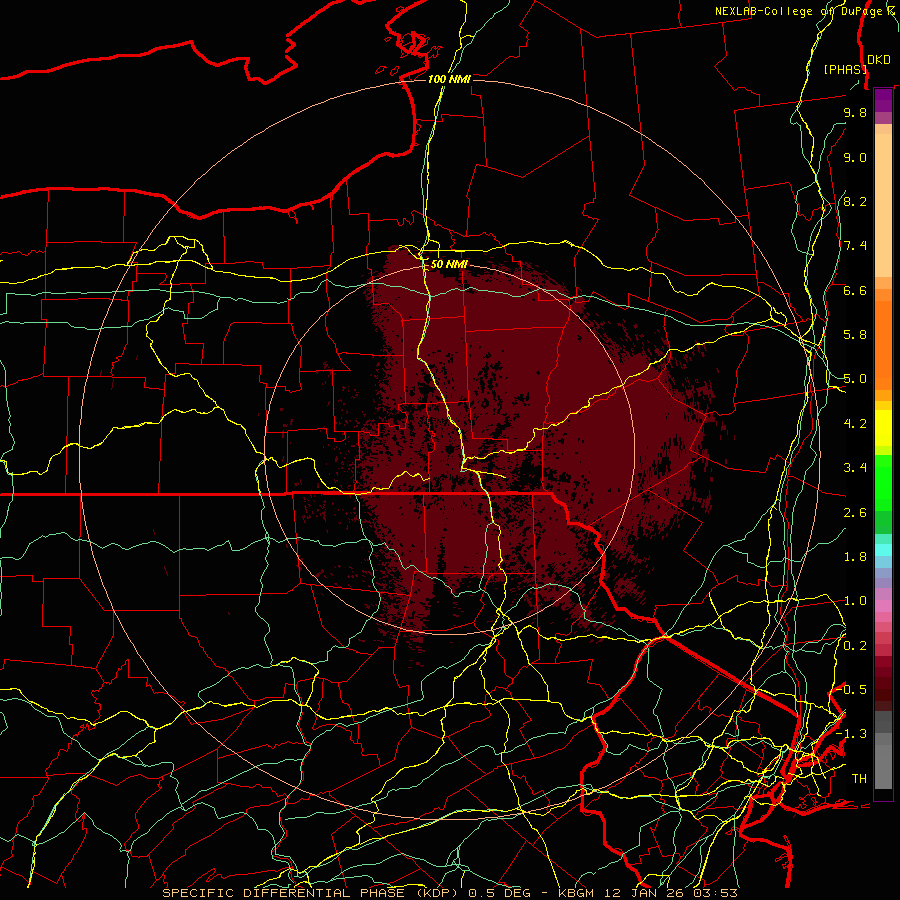Click the "12 JAN 26 03:53" timestamp

(x=672, y=893)
